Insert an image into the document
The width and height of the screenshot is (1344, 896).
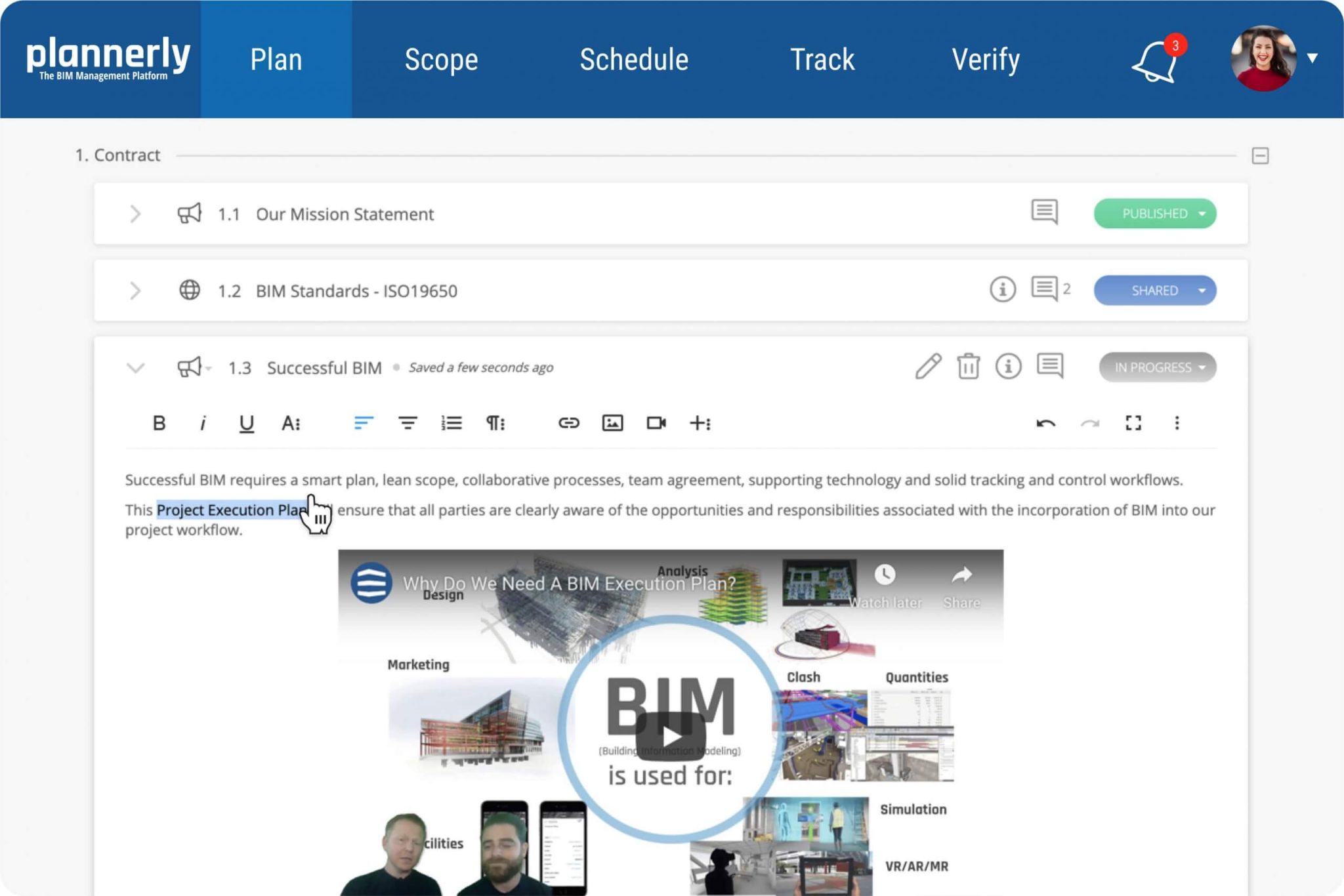click(613, 423)
